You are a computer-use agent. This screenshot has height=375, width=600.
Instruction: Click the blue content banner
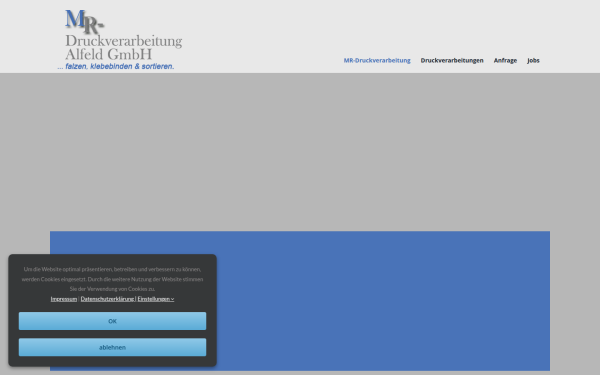(x=300, y=301)
